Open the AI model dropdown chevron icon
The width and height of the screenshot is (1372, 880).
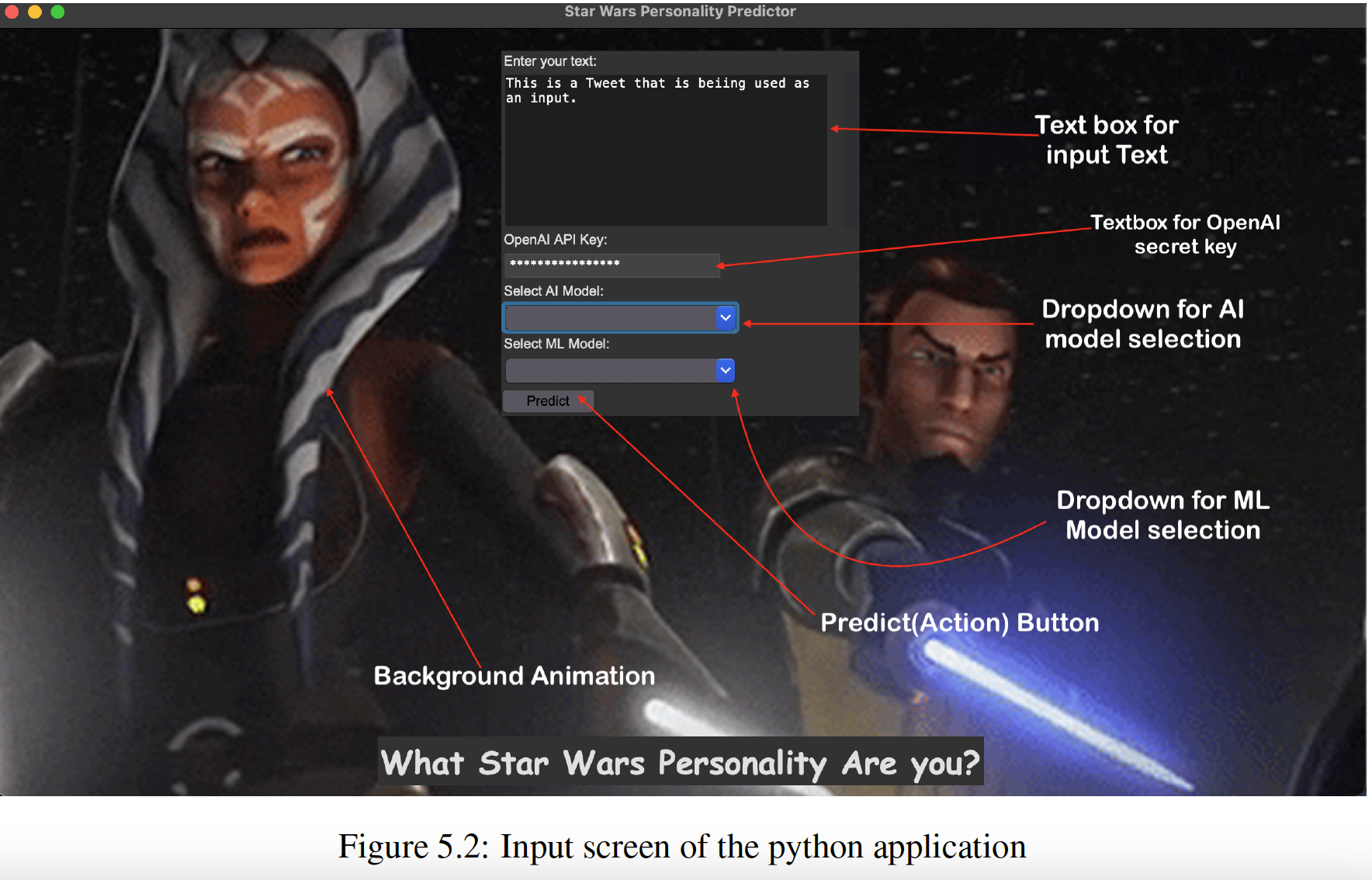point(724,318)
